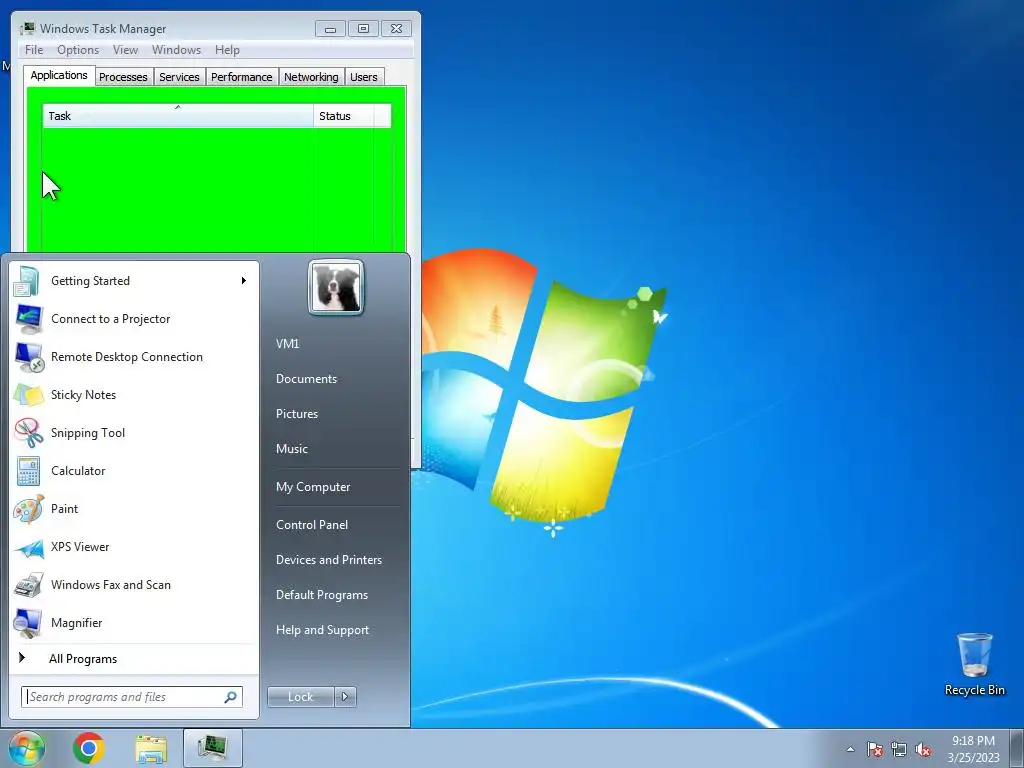Open the Windows menu in Task Manager
Image resolution: width=1024 pixels, height=768 pixels.
click(x=176, y=50)
